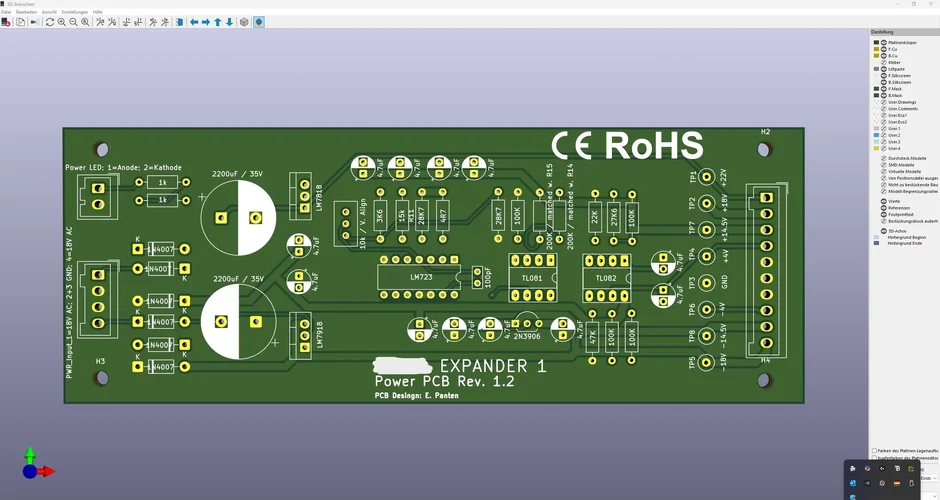Select the User.Comments layer label
This screenshot has height=500, width=940.
[903, 109]
